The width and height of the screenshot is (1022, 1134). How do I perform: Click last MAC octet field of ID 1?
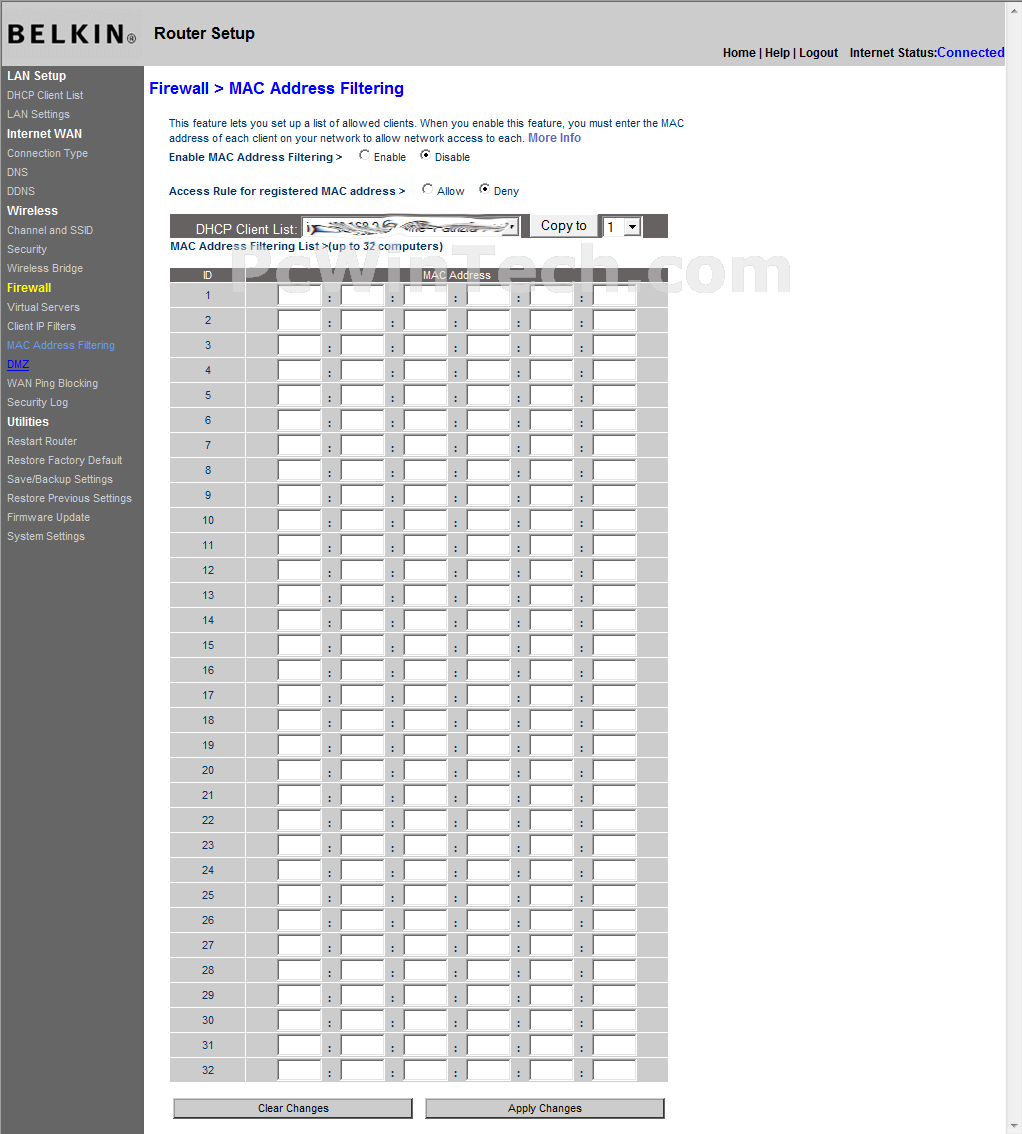point(614,296)
